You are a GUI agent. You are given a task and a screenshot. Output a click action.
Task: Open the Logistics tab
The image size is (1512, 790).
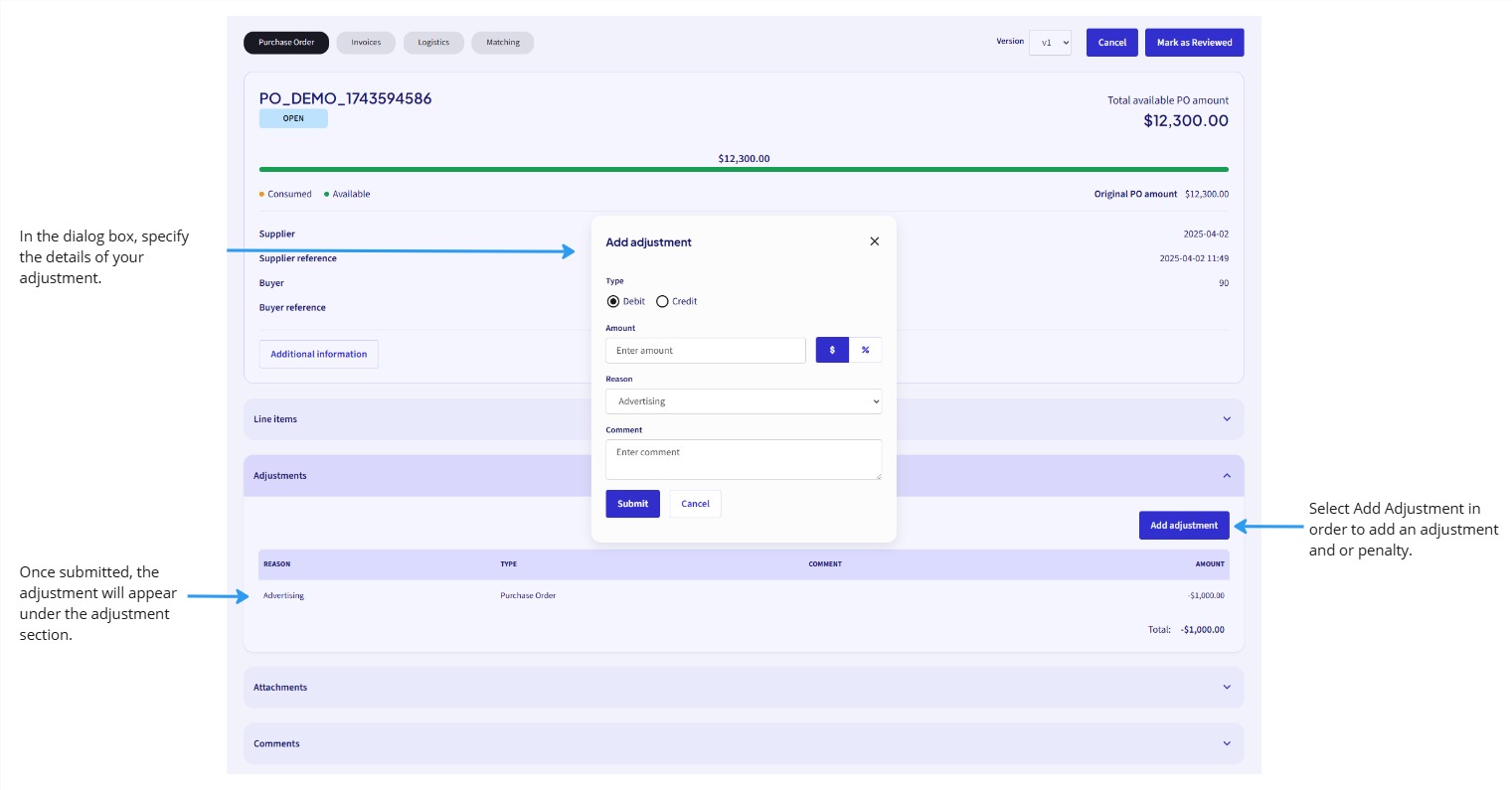coord(432,42)
